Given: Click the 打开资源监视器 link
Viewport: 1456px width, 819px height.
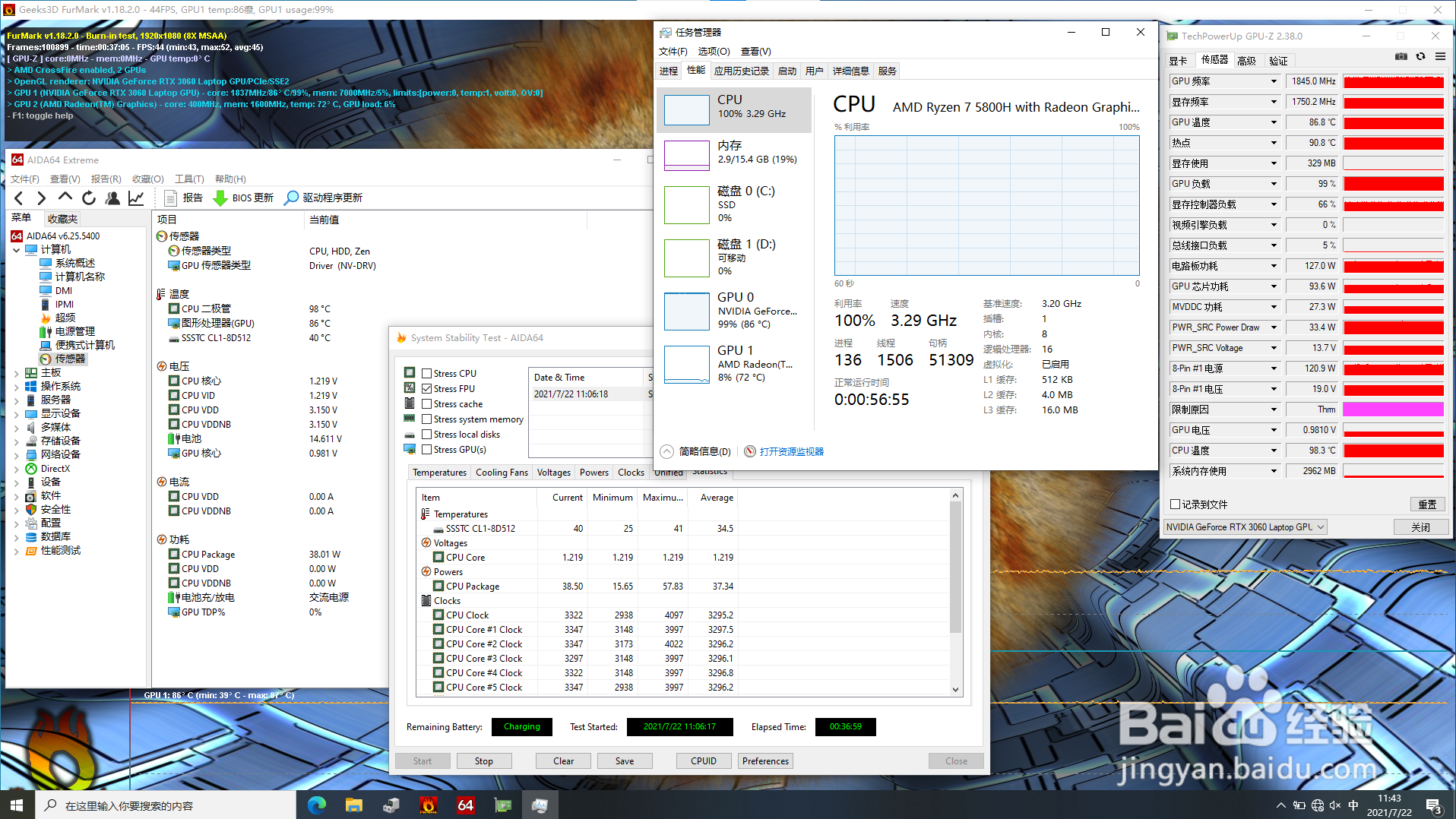Looking at the screenshot, I should 791,452.
